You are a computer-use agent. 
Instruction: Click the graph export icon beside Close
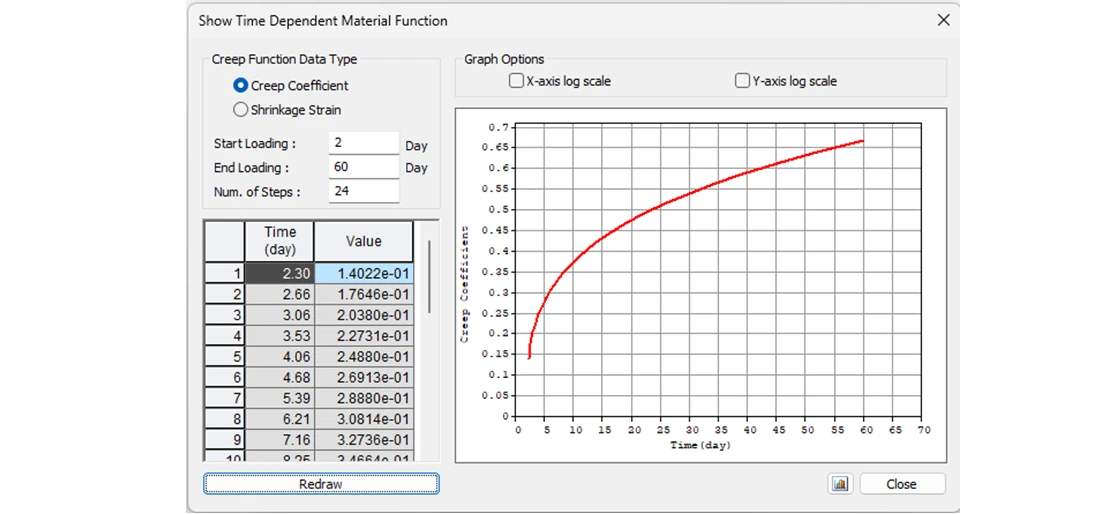click(x=839, y=484)
